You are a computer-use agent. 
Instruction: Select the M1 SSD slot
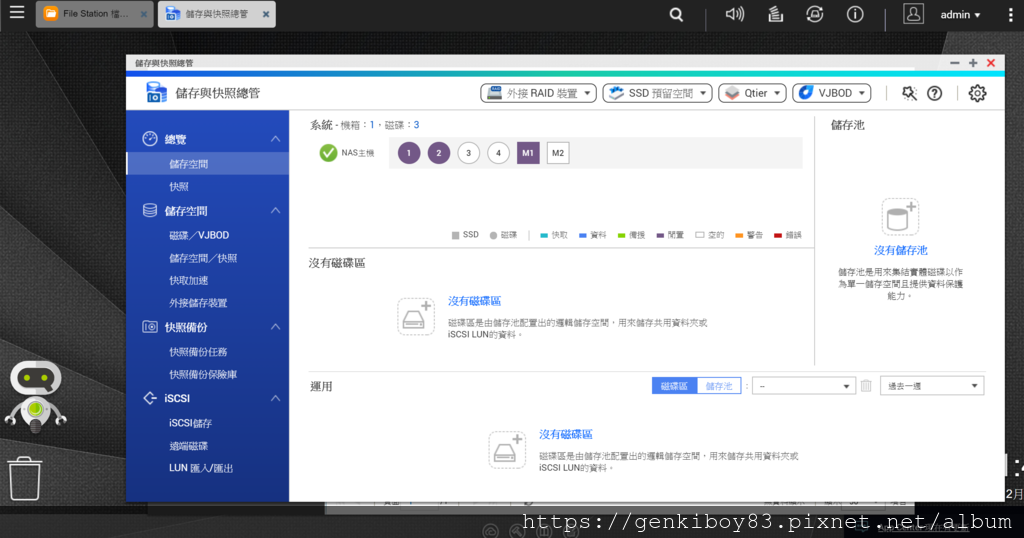point(528,153)
